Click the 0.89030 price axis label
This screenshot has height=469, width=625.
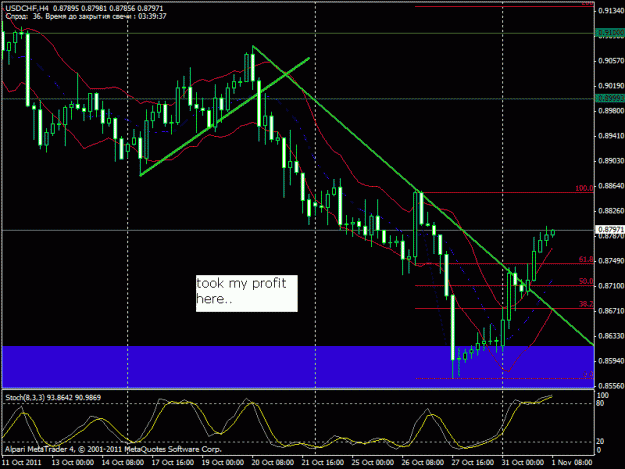pyautogui.click(x=611, y=161)
